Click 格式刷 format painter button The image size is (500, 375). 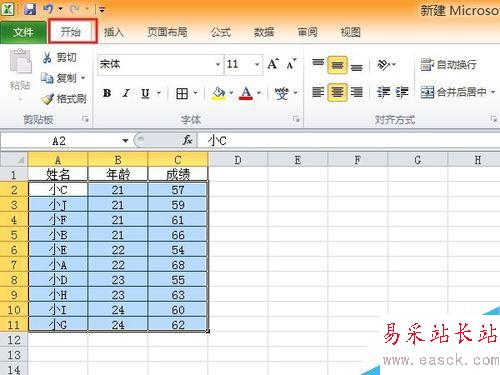click(64, 99)
